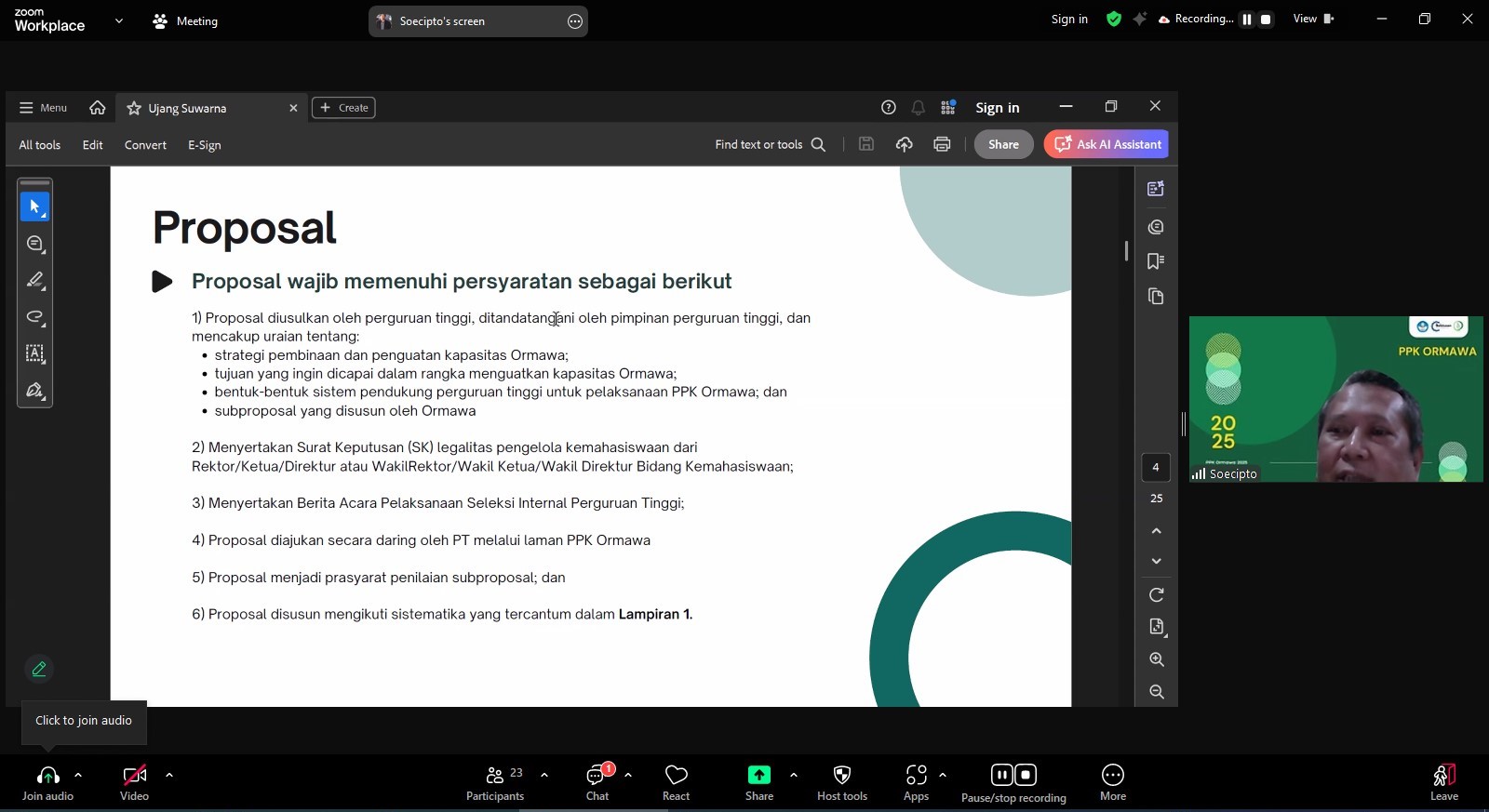The width and height of the screenshot is (1489, 812).
Task: Open Host tools shield icon
Action: (x=841, y=776)
